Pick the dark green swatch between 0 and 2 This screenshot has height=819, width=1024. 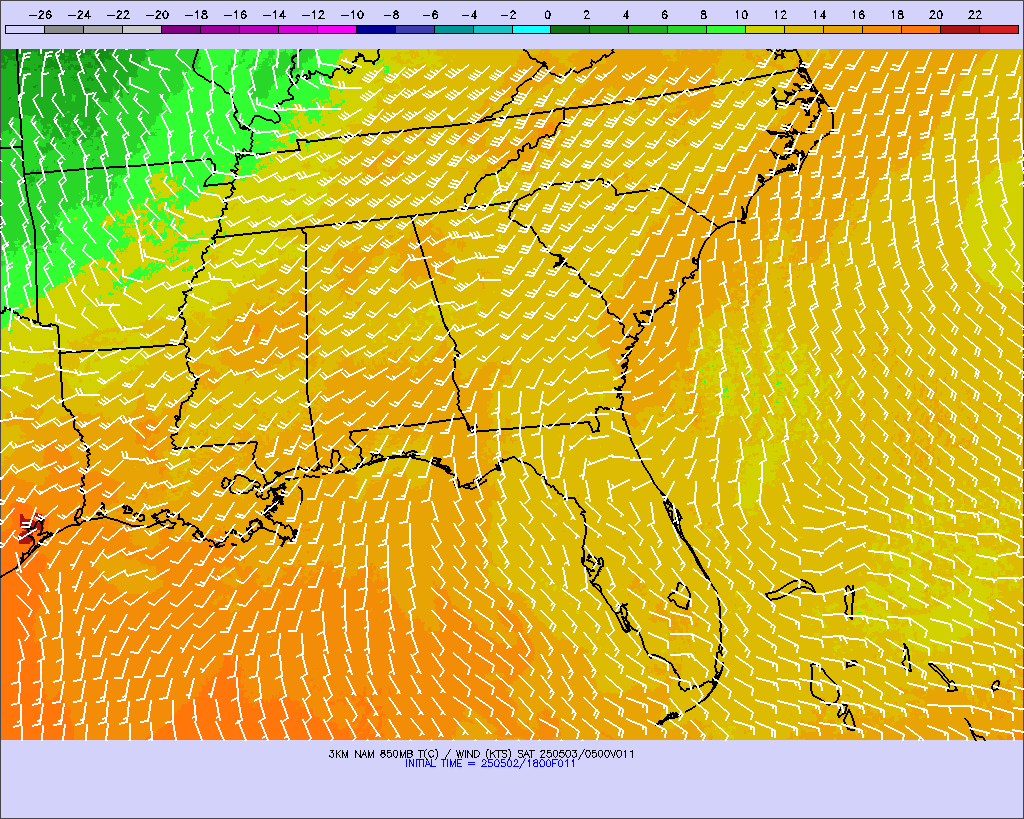click(x=571, y=29)
